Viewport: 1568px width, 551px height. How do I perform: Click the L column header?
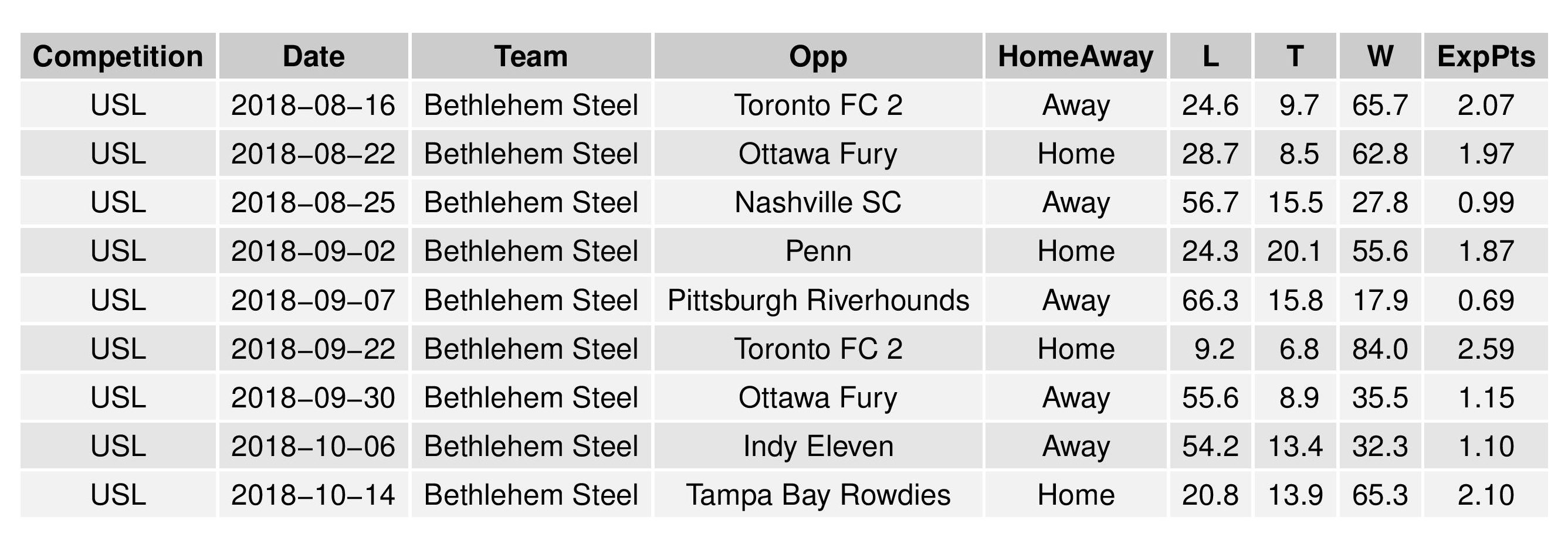(1210, 56)
